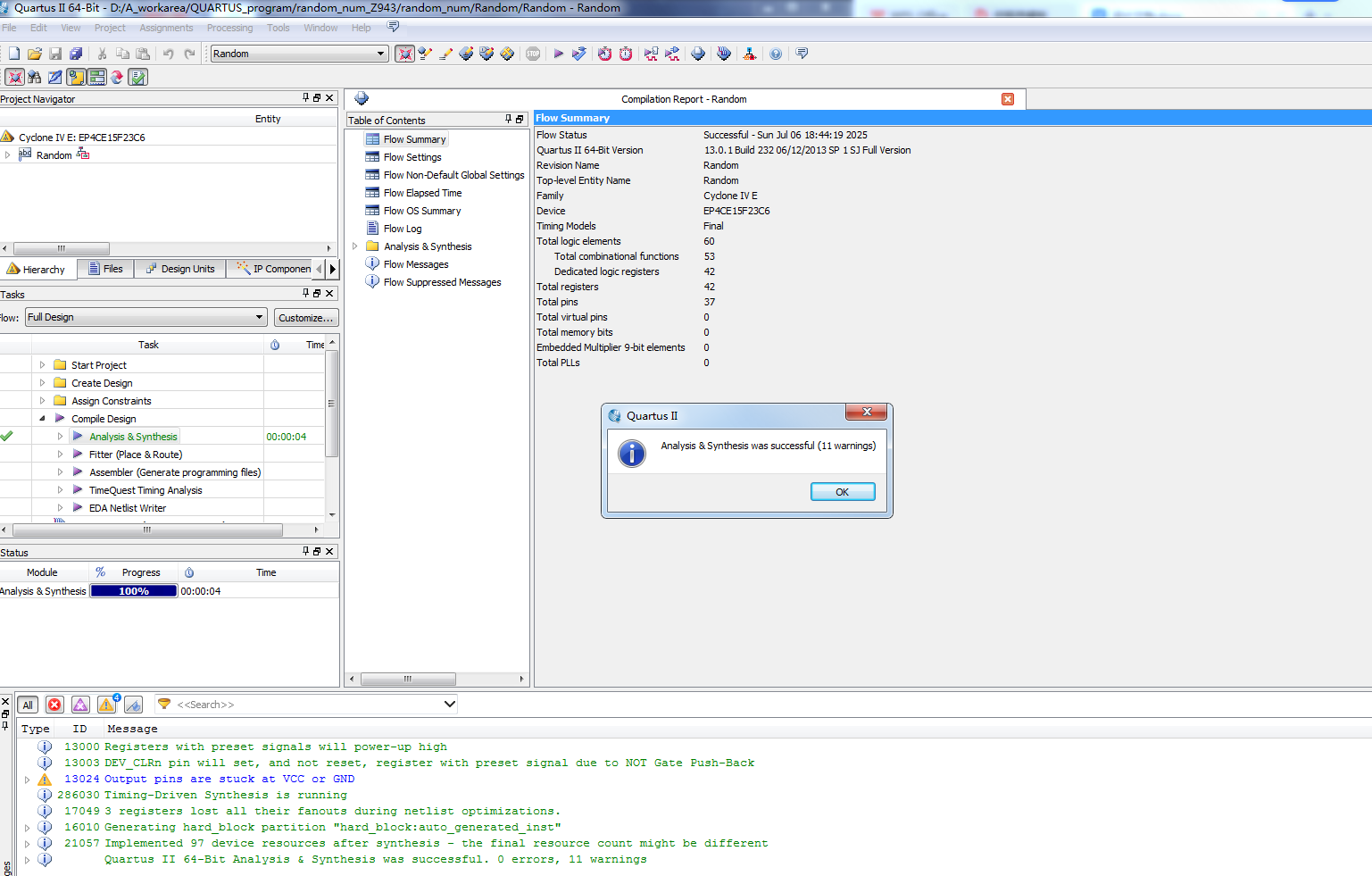The height and width of the screenshot is (876, 1372).
Task: Close the Compilation Report tab
Action: coord(1008,99)
